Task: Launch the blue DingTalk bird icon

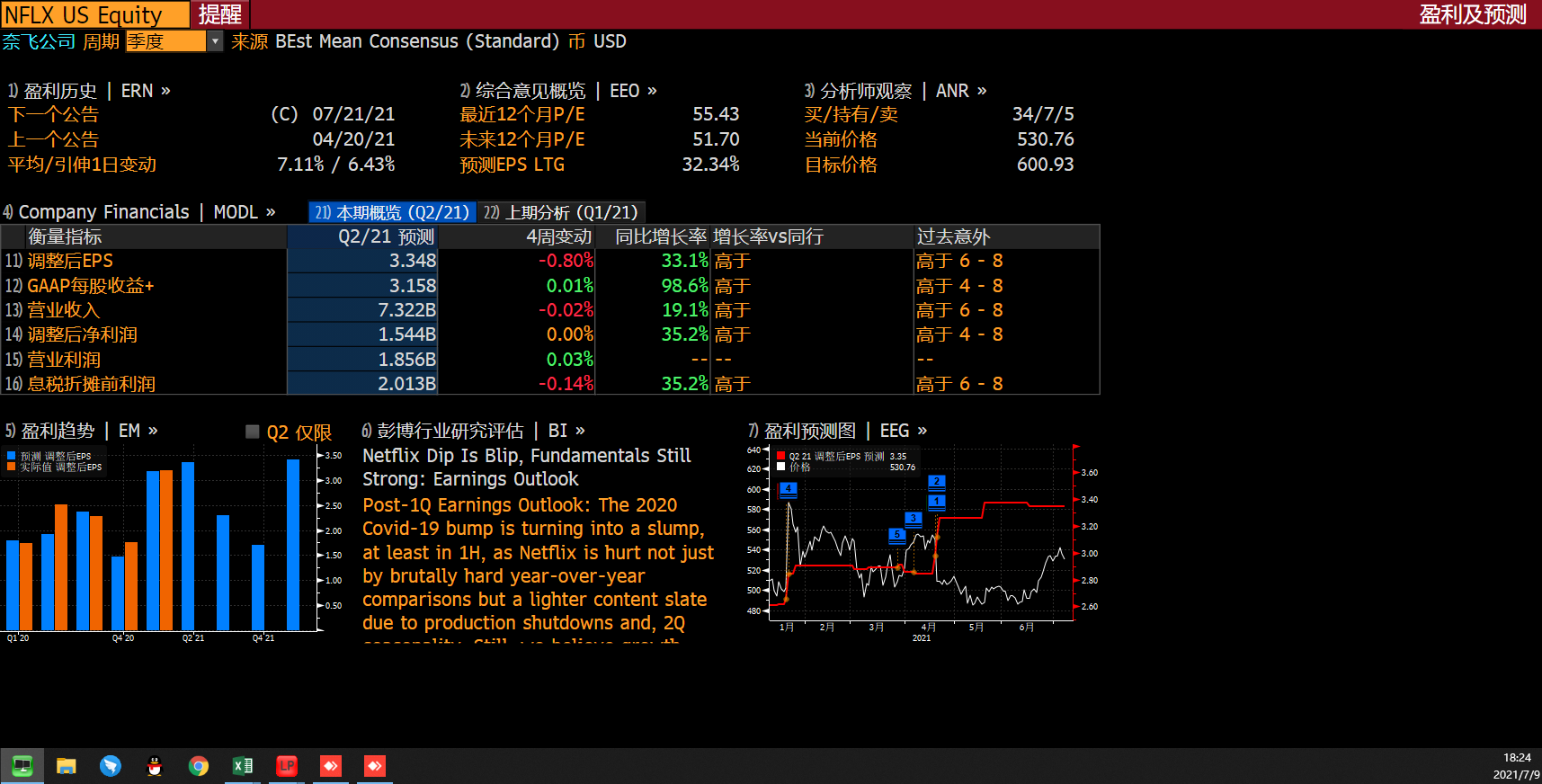Action: point(111,766)
